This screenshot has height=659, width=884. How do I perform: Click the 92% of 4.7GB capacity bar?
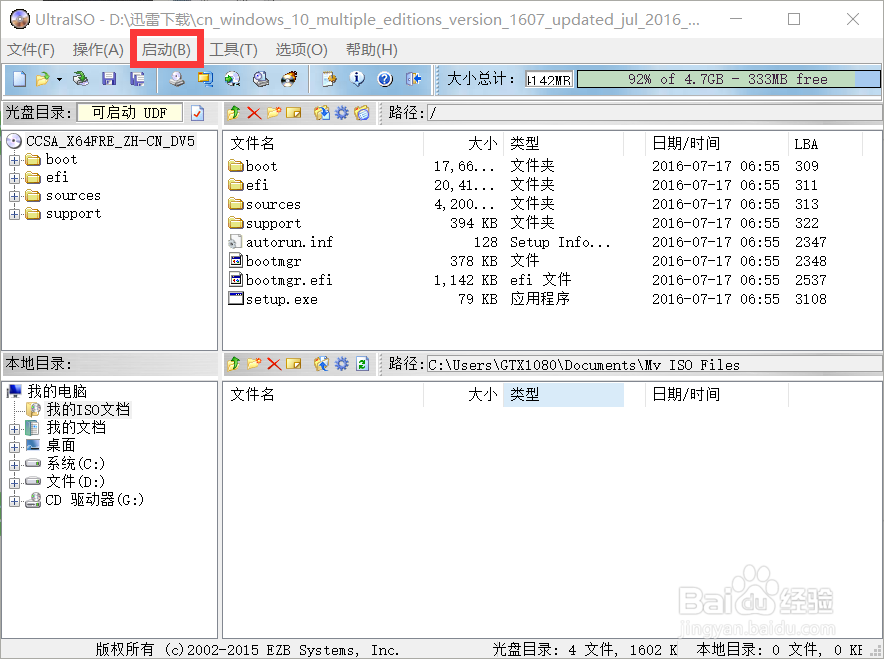(728, 79)
